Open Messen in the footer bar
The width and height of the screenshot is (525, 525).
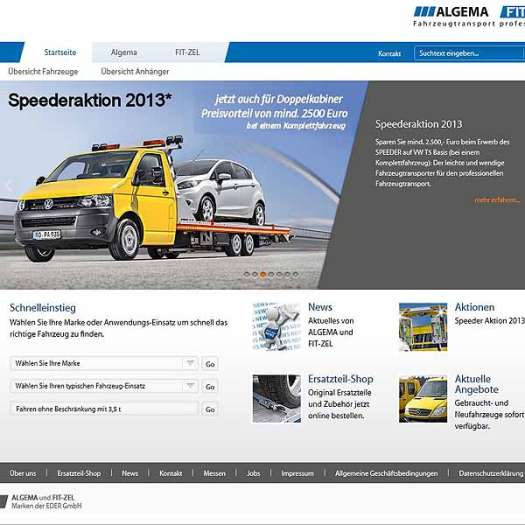tap(215, 473)
